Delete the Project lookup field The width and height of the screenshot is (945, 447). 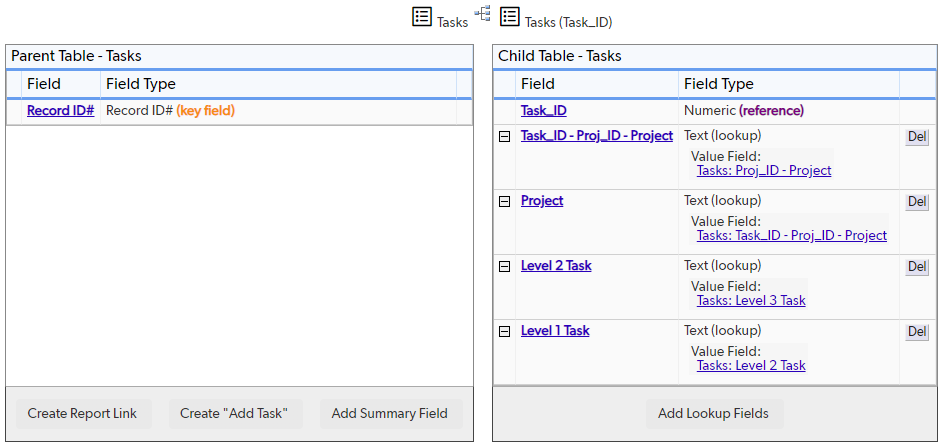[917, 202]
